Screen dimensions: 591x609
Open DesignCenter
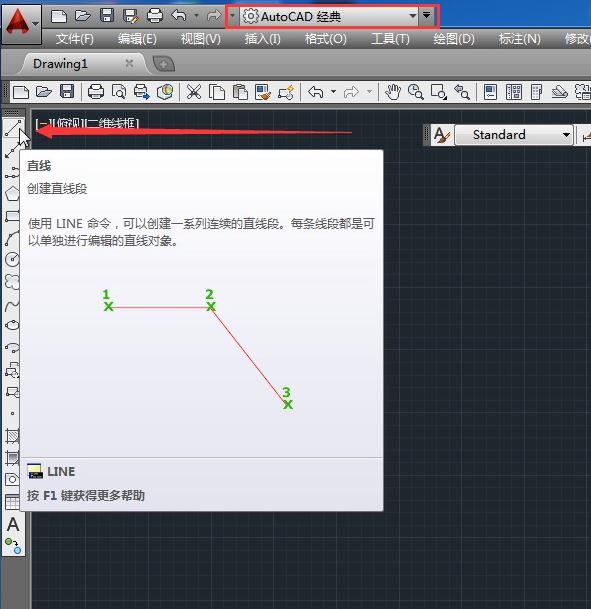513,92
